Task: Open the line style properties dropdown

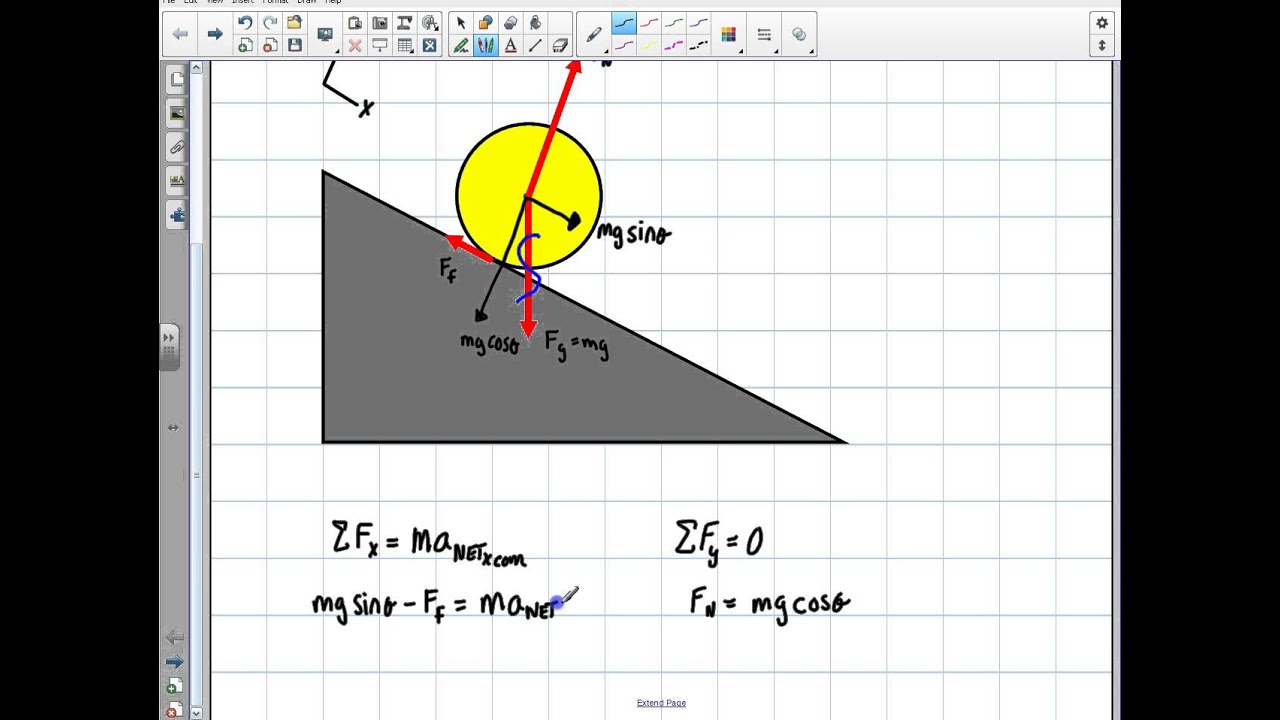Action: 765,35
